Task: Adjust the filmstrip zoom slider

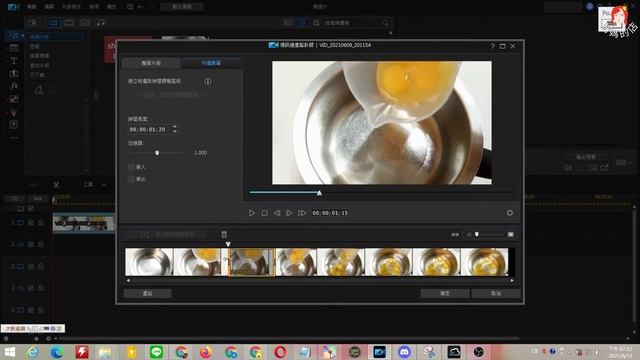Action: [477, 235]
